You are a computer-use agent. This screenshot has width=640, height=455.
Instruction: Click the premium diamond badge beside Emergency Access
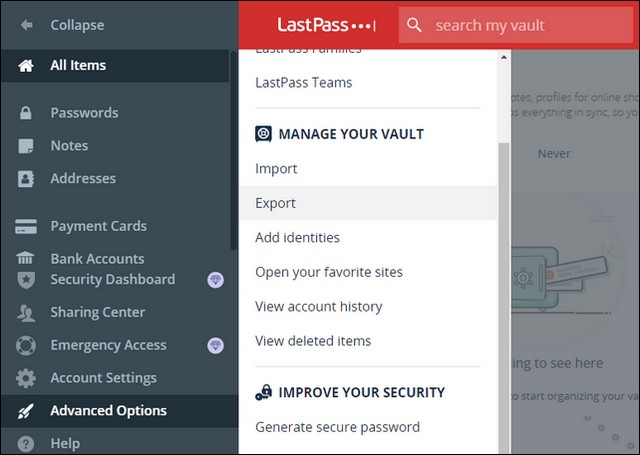point(215,345)
